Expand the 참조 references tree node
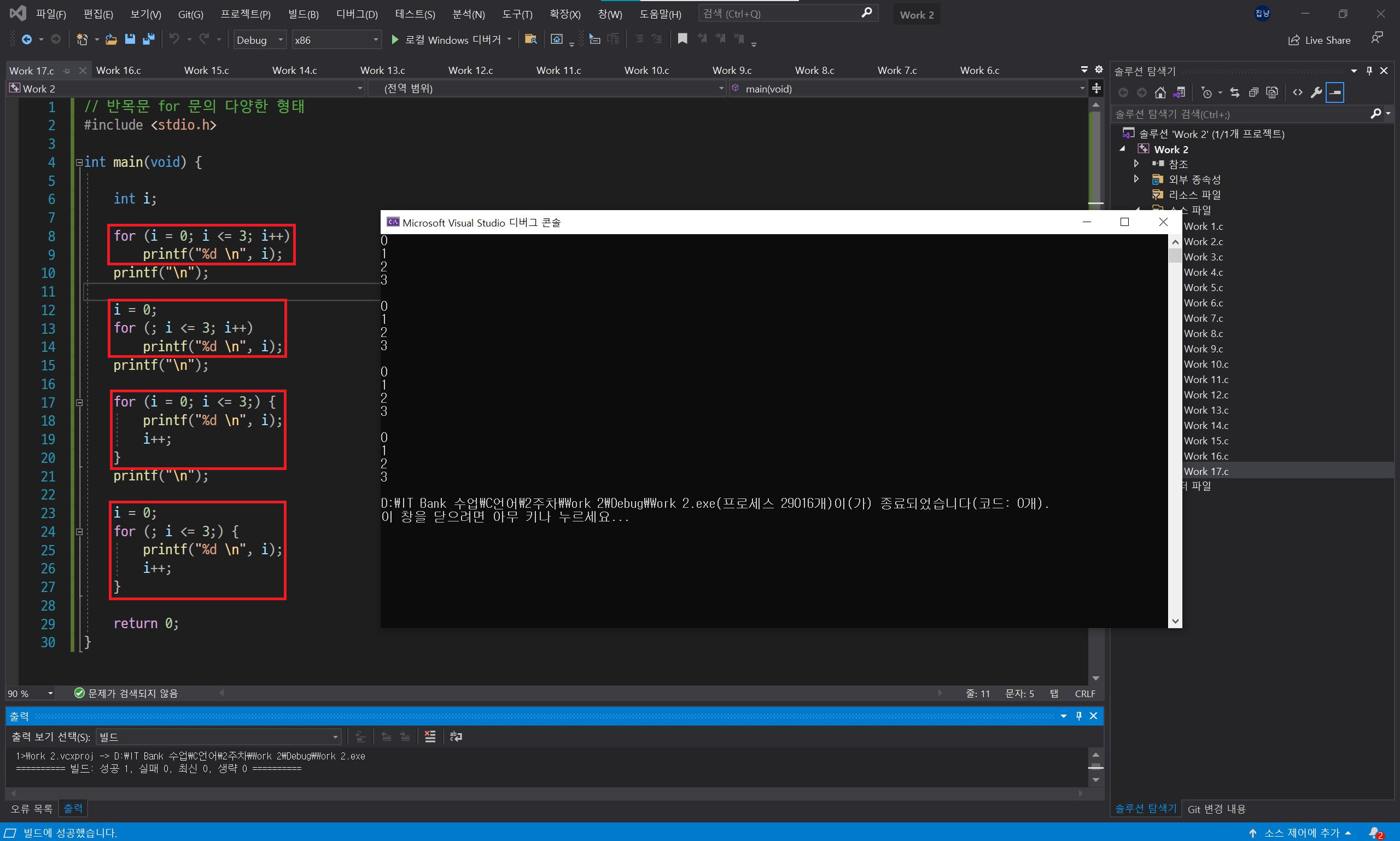 (1136, 164)
